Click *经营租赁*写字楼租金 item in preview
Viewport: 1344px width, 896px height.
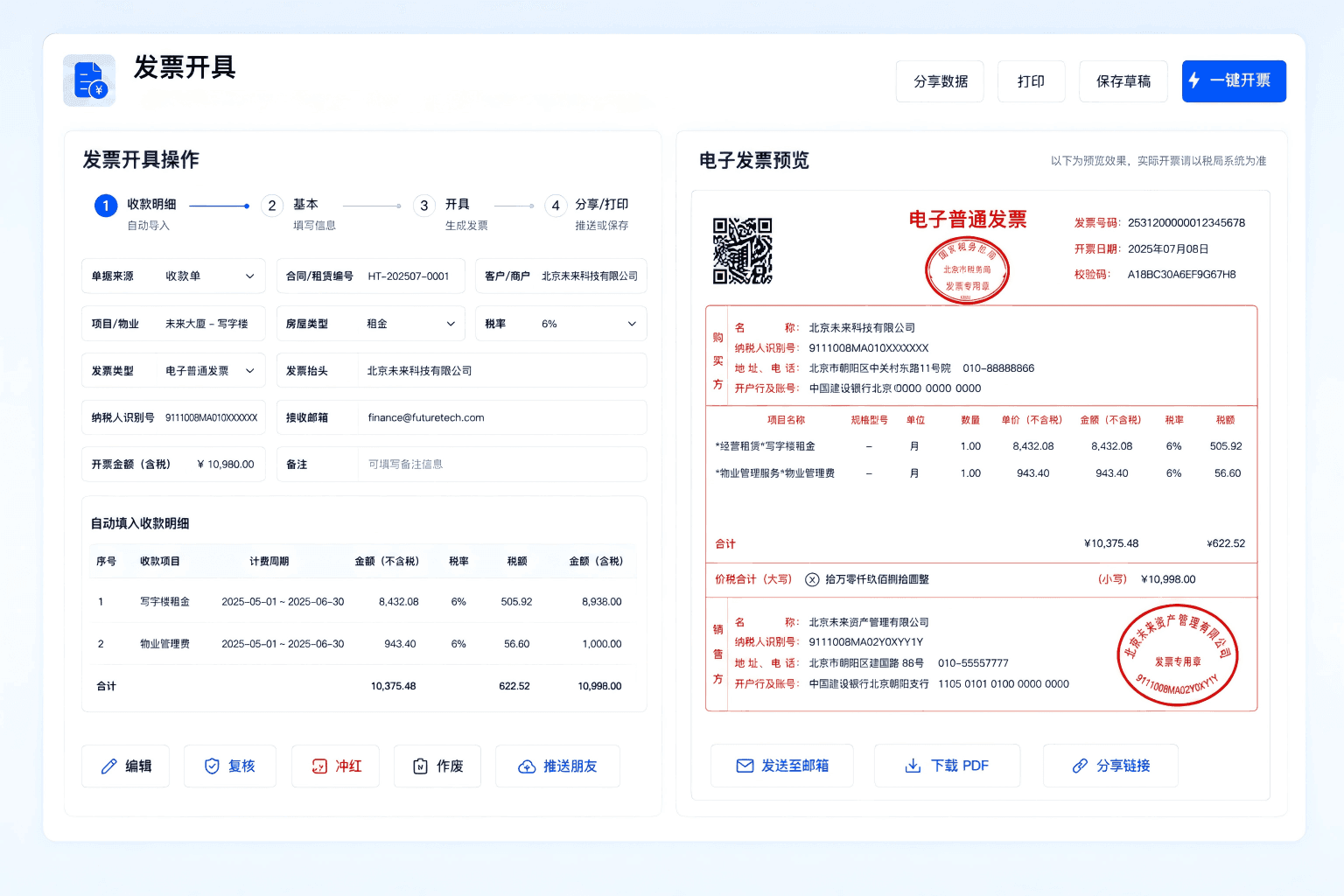765,446
